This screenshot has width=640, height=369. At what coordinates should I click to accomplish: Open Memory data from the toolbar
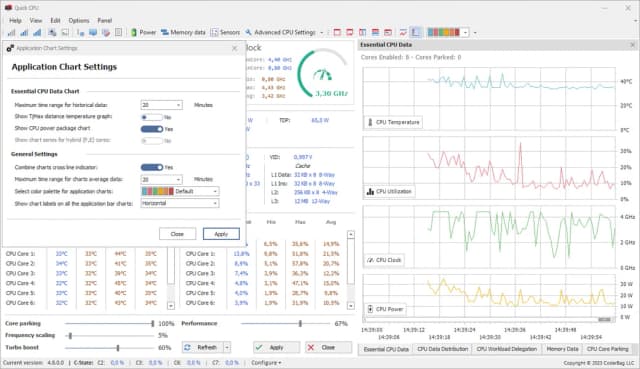[183, 32]
